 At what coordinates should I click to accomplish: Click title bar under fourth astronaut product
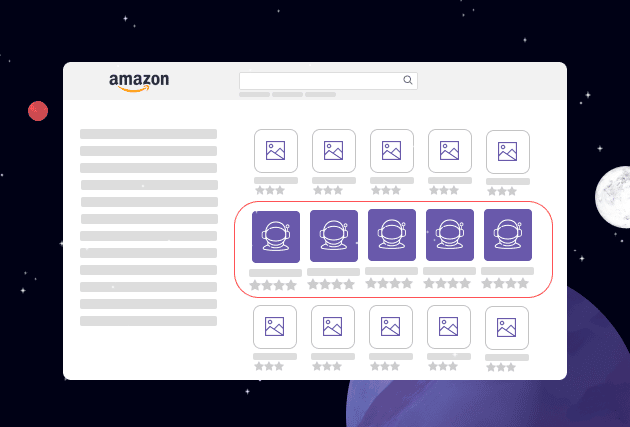(449, 271)
